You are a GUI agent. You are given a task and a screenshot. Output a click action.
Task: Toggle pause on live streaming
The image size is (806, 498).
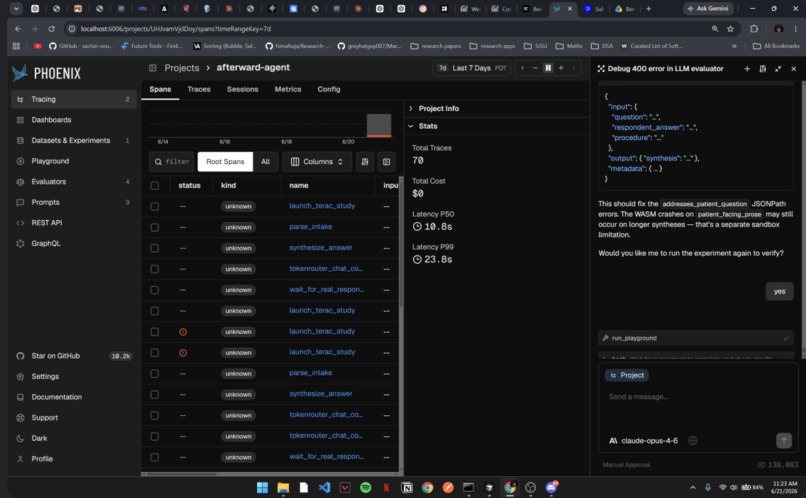coord(548,68)
